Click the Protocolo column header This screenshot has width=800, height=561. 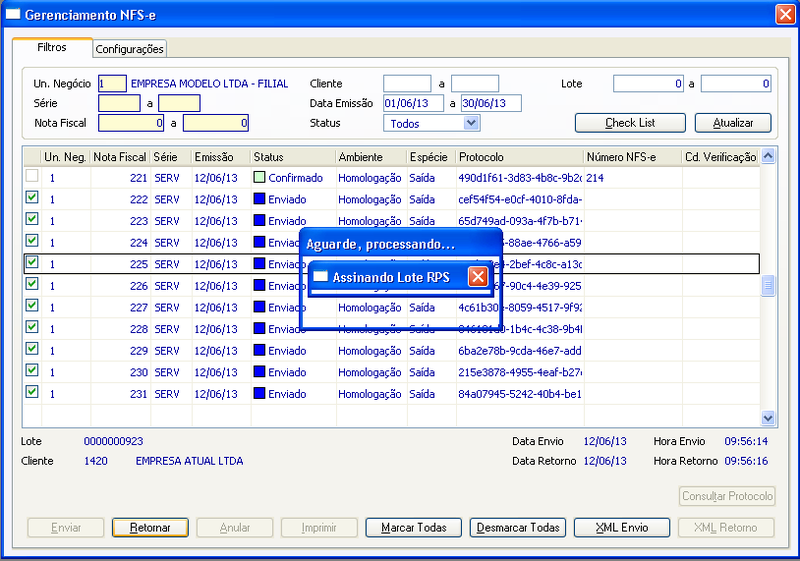point(520,157)
